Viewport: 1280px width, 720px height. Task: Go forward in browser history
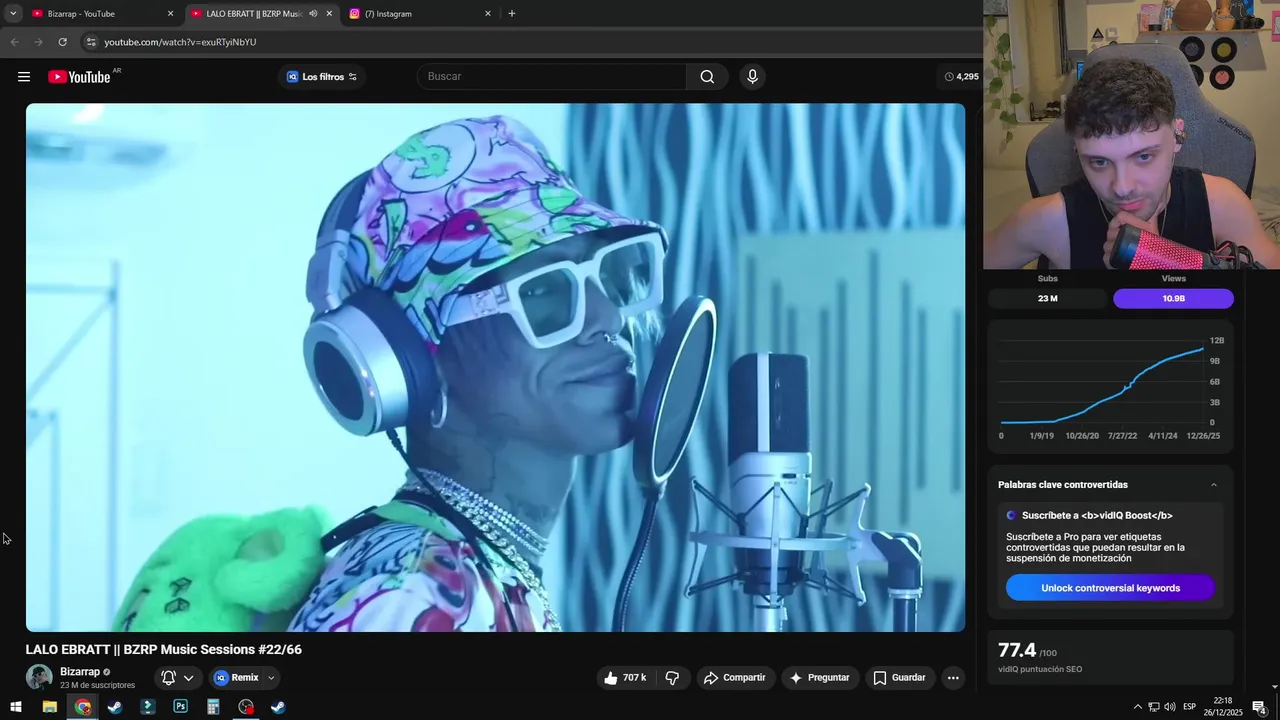[38, 42]
